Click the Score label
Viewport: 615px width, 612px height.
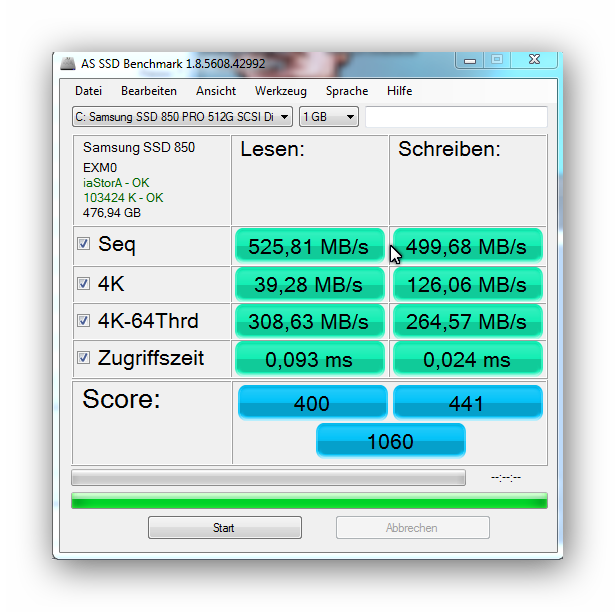click(x=121, y=399)
